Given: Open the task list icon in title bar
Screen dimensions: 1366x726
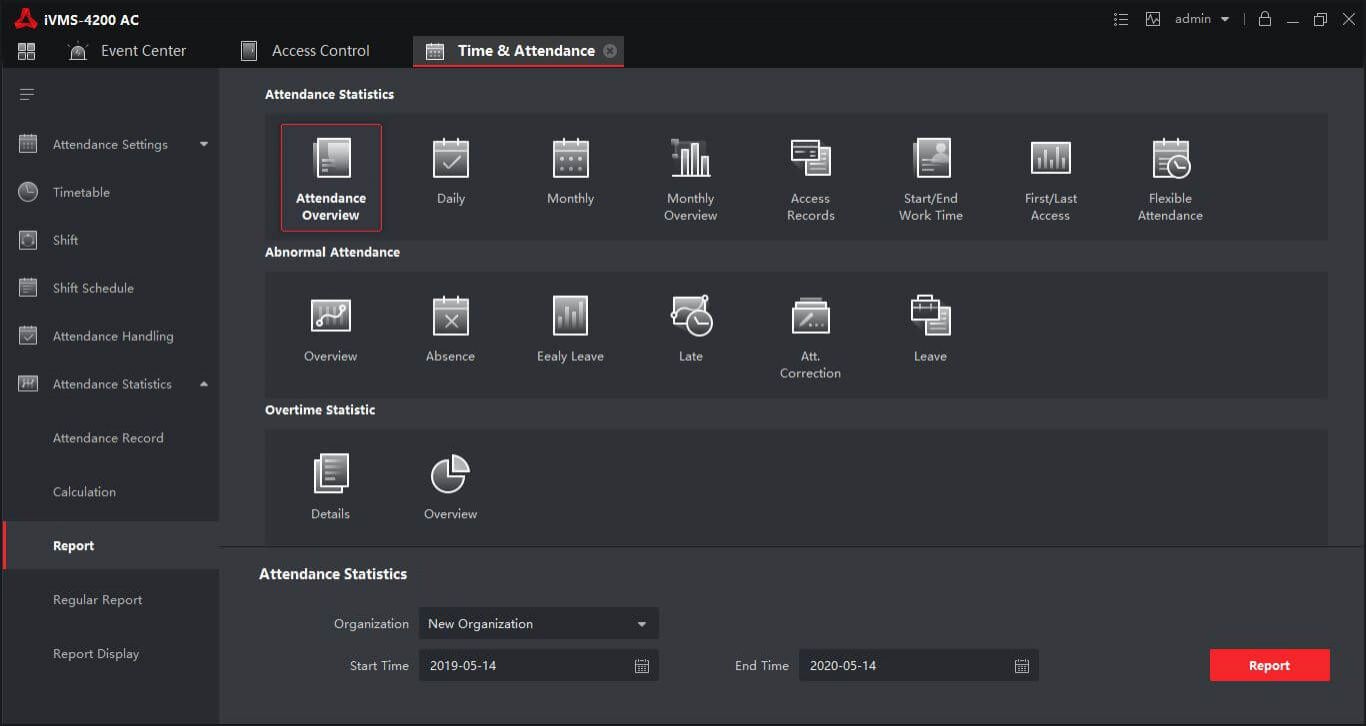Looking at the screenshot, I should click(1121, 19).
